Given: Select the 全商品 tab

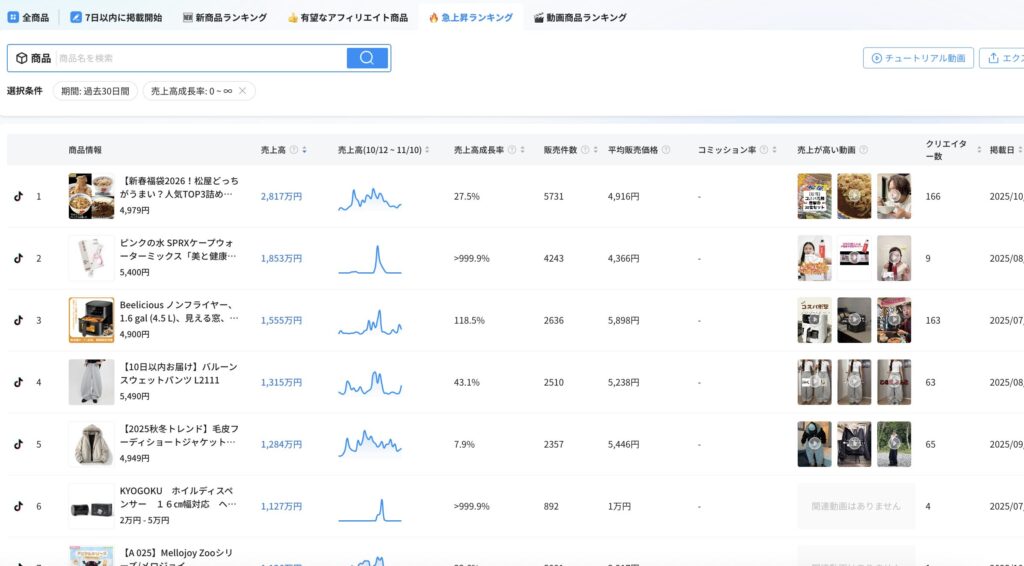Looking at the screenshot, I should click(28, 17).
